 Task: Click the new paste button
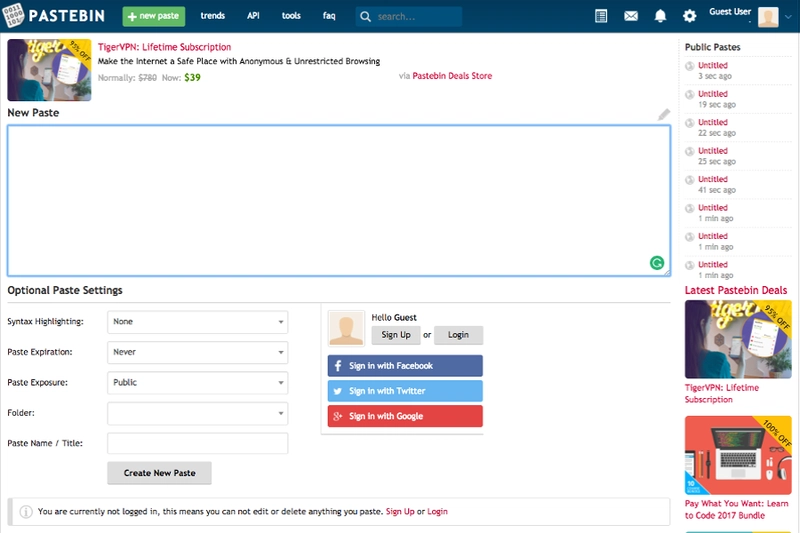click(154, 16)
